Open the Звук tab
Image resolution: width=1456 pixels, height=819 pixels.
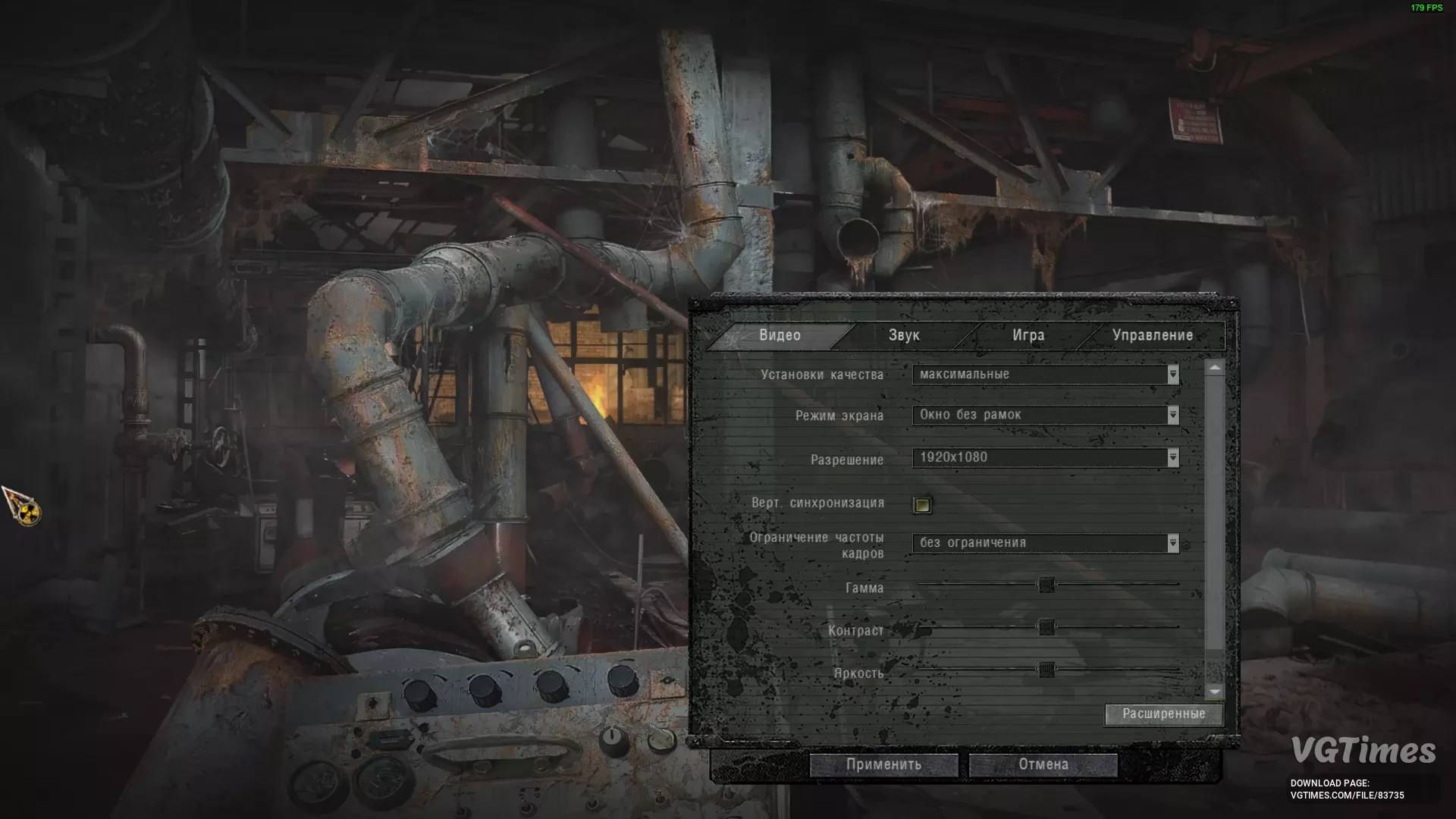click(x=904, y=335)
